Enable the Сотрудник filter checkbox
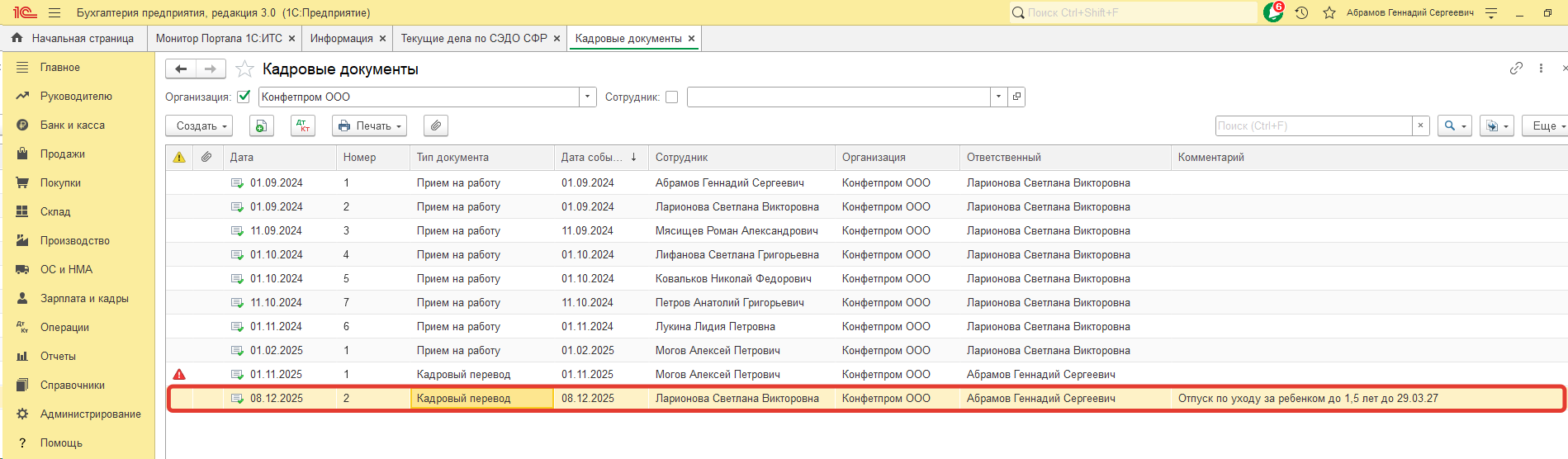This screenshot has height=459, width=1568. (x=671, y=97)
